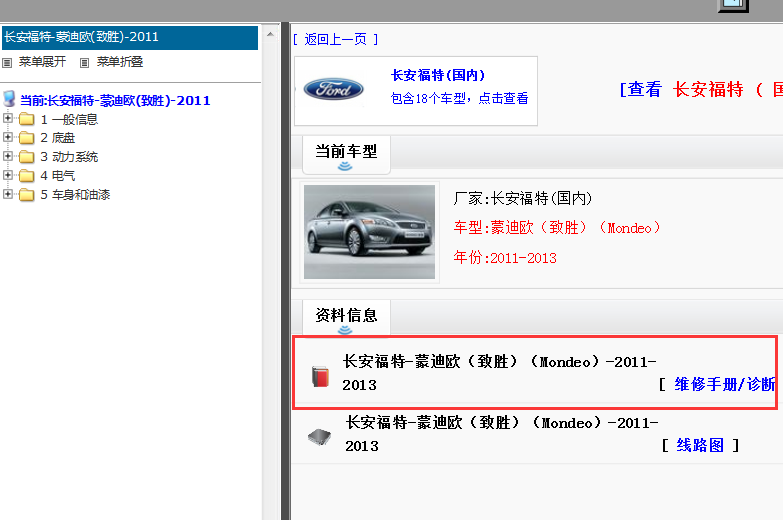
Task: Click the vertical divider between panels
Action: tap(285, 271)
